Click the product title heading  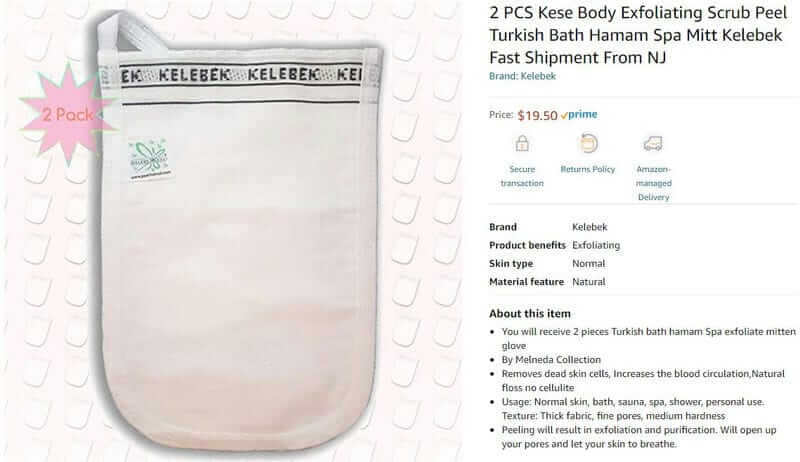[638, 35]
